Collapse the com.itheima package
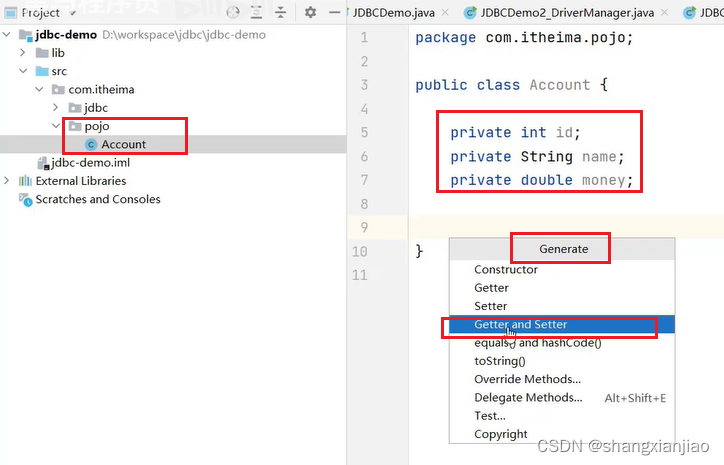 [40, 89]
